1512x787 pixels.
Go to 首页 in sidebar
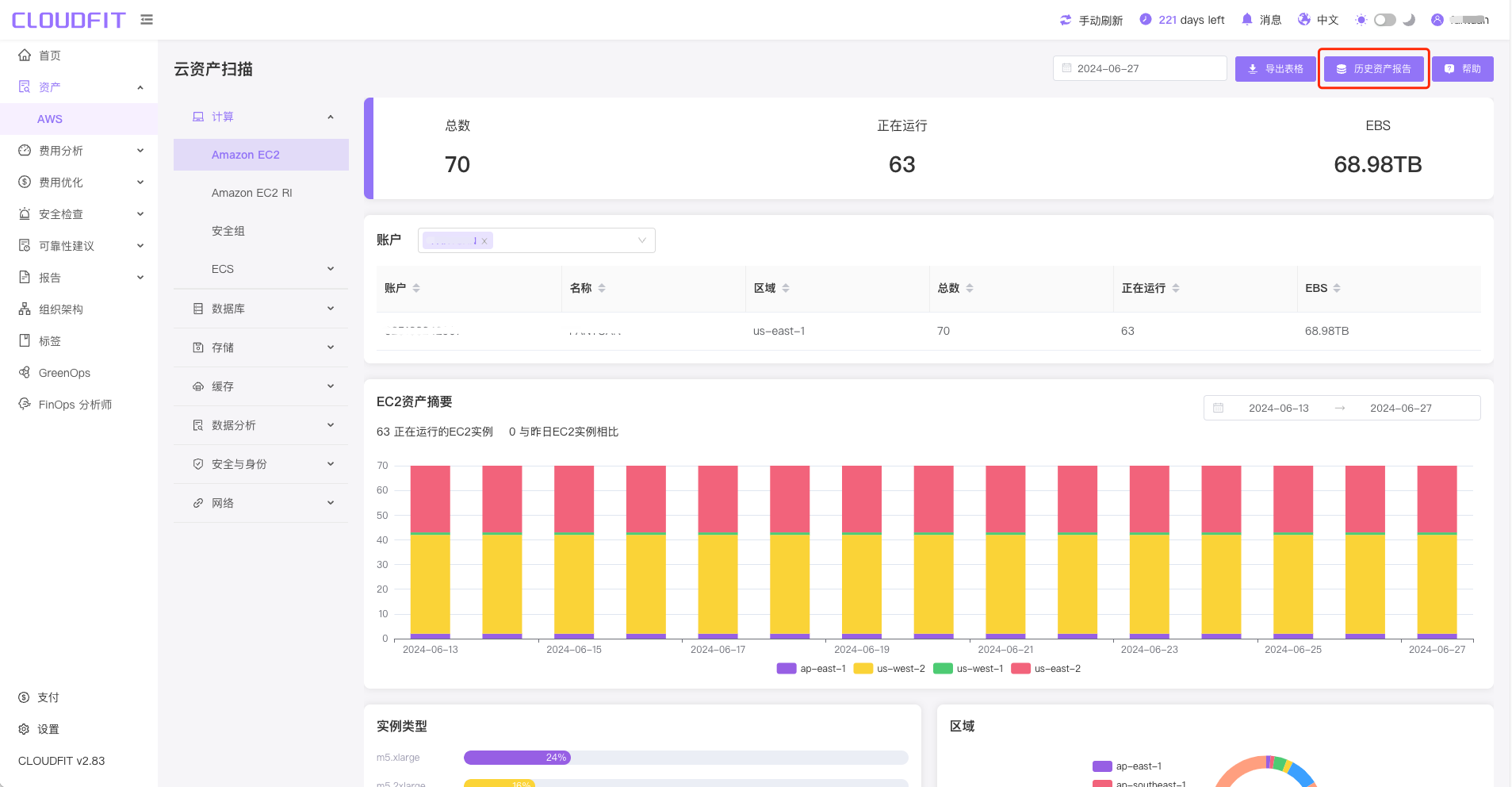click(x=79, y=56)
